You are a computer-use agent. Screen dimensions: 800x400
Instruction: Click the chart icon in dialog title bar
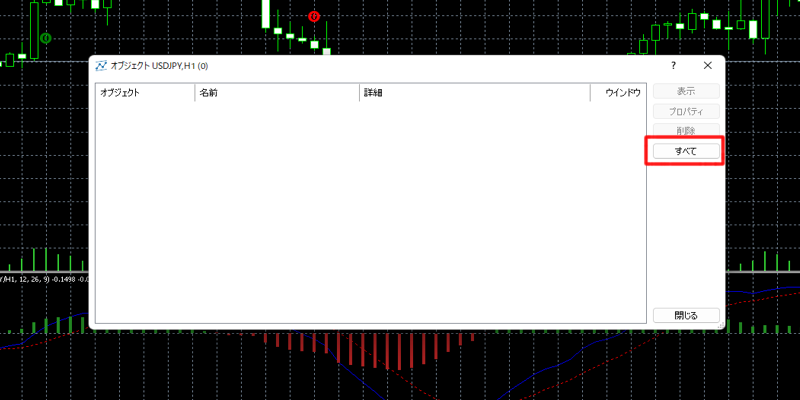(x=101, y=66)
